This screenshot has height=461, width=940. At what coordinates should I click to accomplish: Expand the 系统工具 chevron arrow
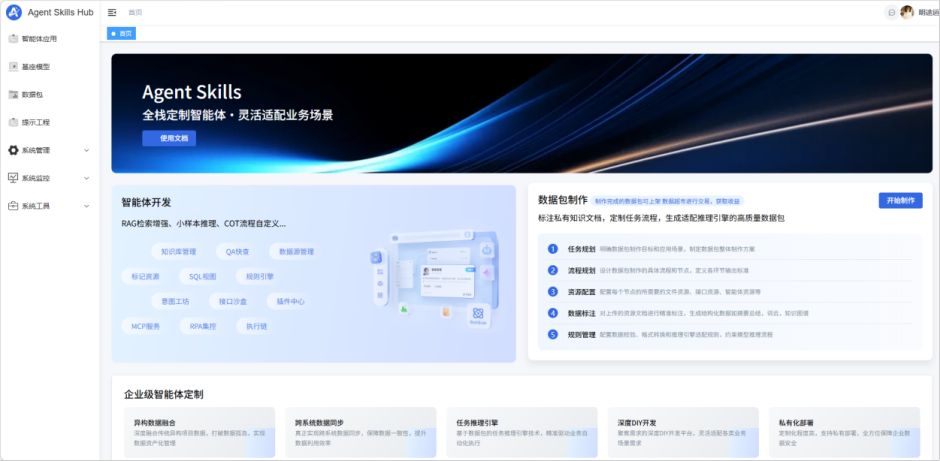pyautogui.click(x=86, y=206)
